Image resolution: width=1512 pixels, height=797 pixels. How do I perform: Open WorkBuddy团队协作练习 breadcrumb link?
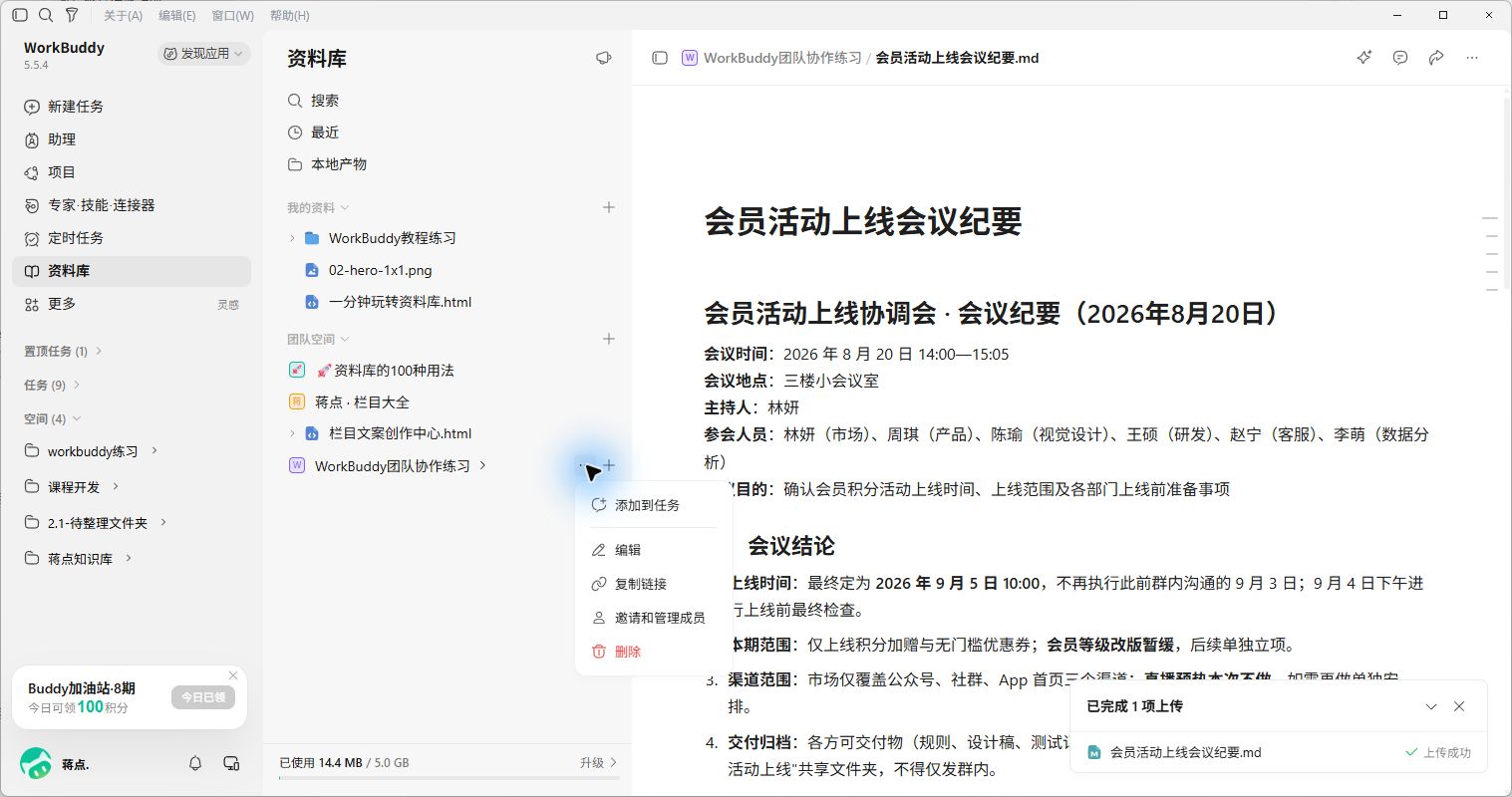click(x=782, y=58)
